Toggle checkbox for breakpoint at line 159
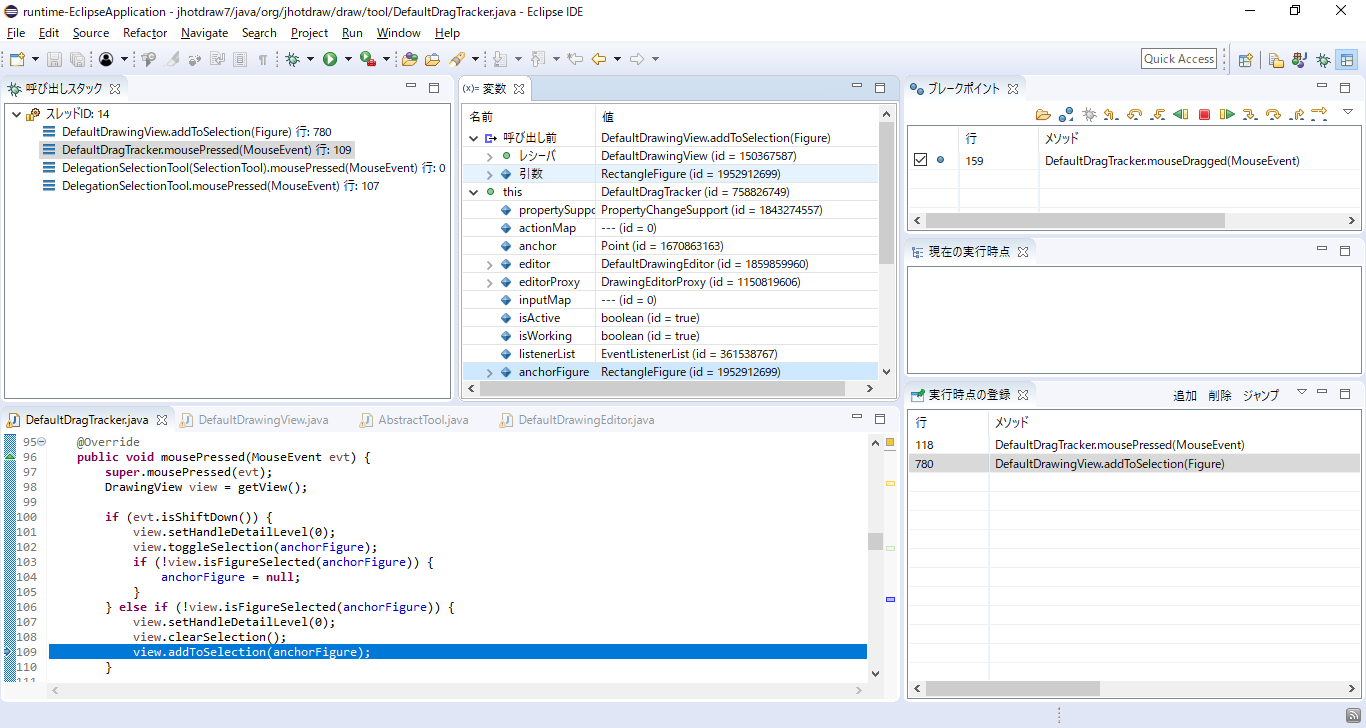 (x=921, y=160)
